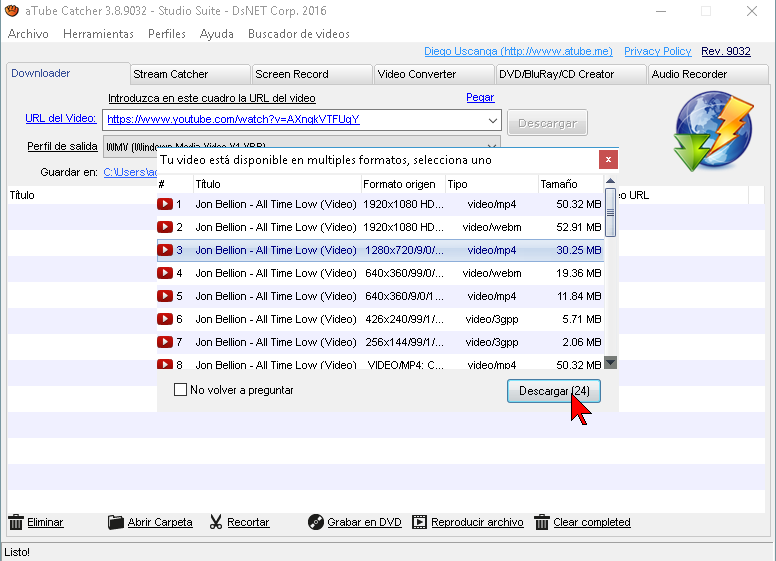Open the Herramientas menu

98,34
